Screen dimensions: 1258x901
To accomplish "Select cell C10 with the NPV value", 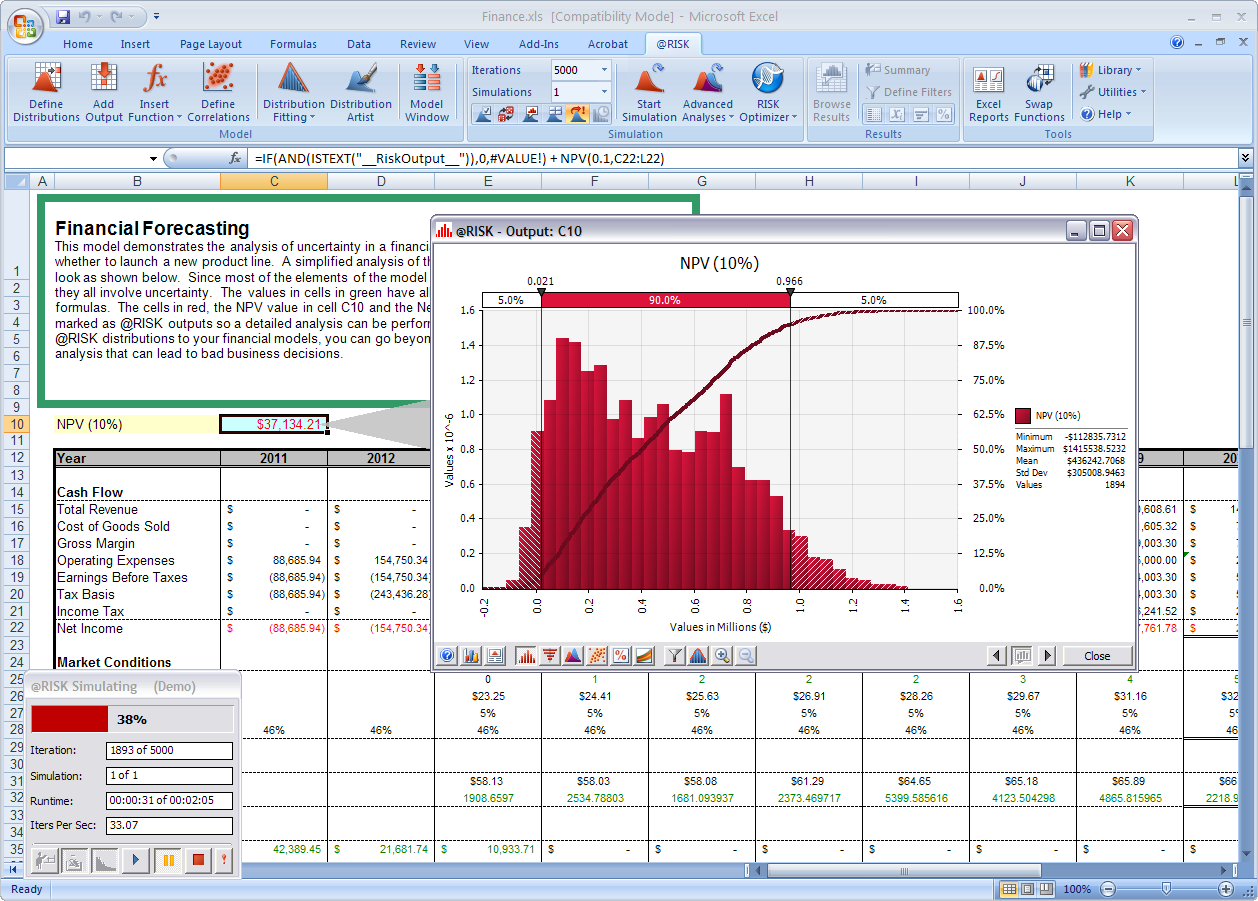I will click(x=273, y=424).
